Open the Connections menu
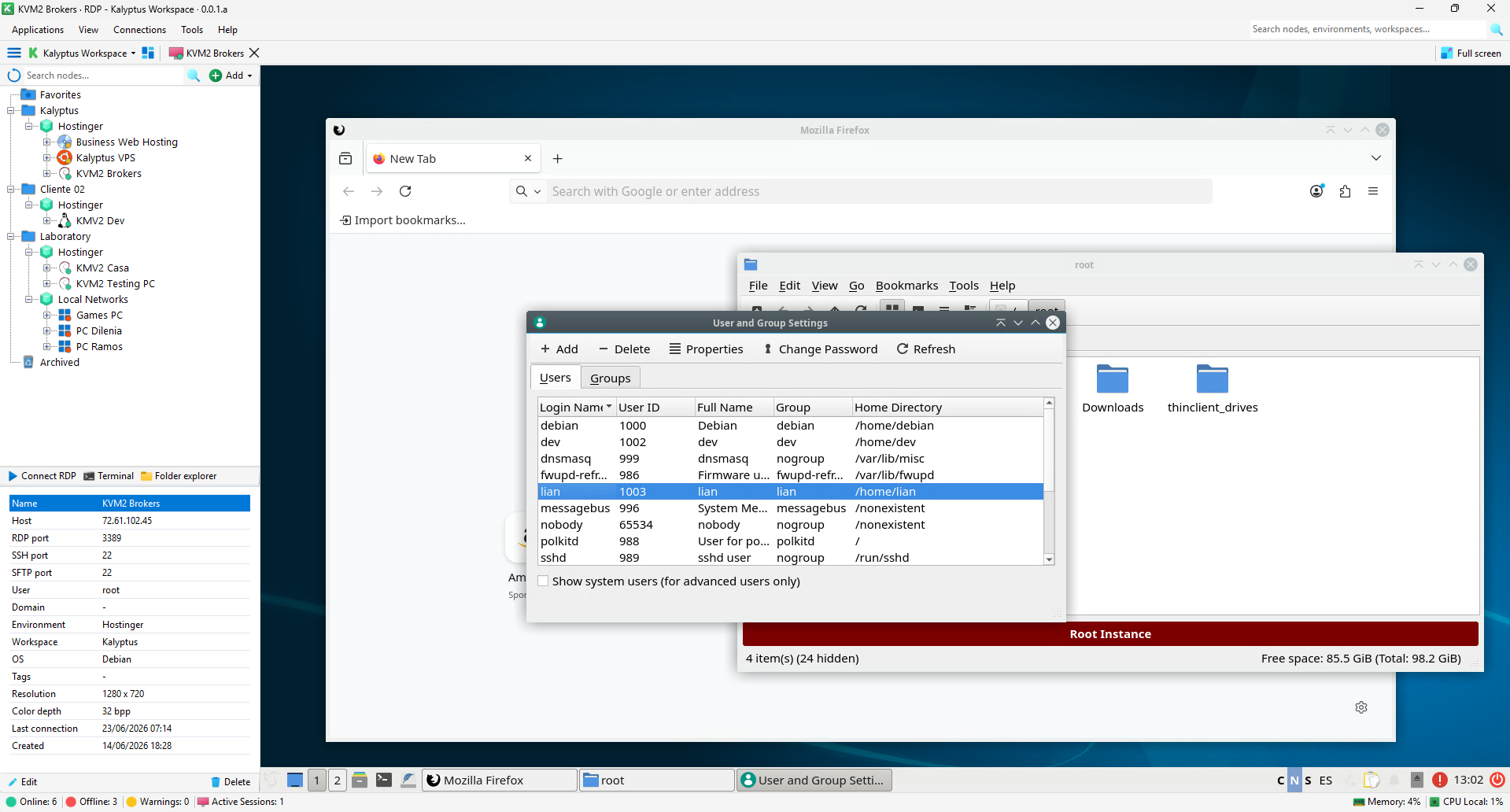This screenshot has width=1510, height=812. click(x=139, y=30)
